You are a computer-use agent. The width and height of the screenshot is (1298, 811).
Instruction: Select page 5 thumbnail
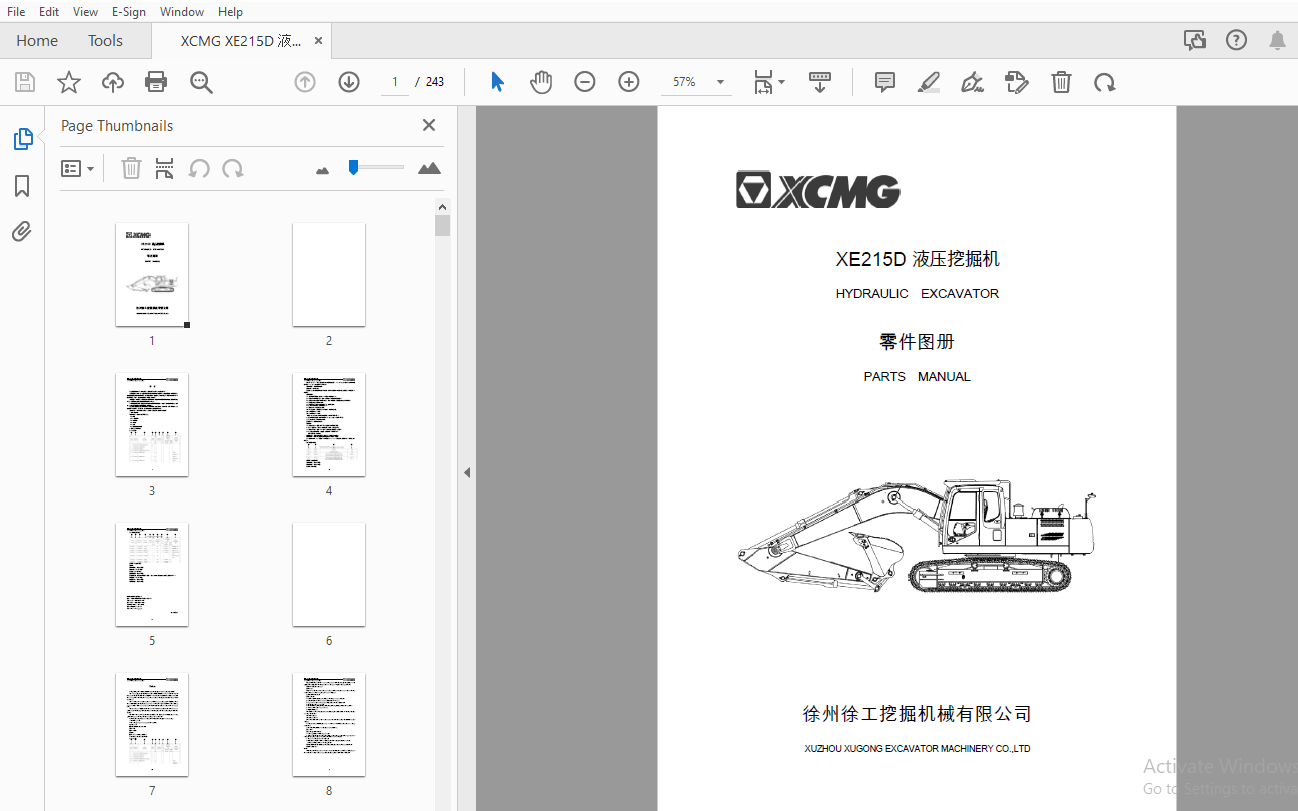point(152,575)
